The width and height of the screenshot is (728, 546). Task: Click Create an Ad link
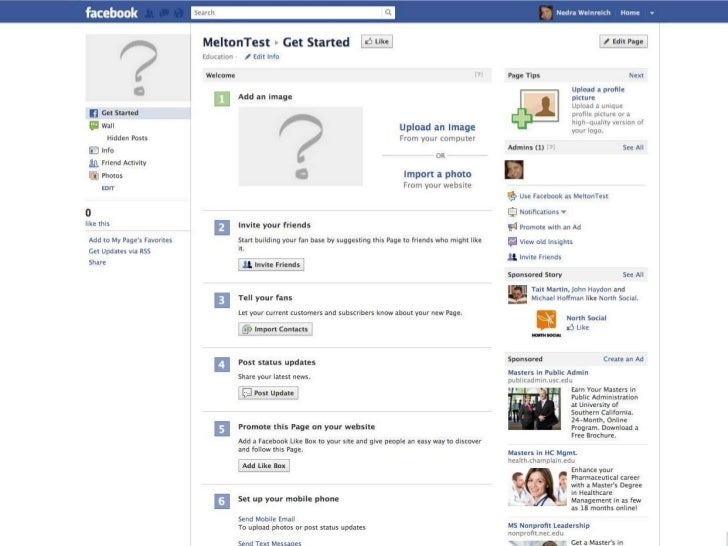point(623,359)
